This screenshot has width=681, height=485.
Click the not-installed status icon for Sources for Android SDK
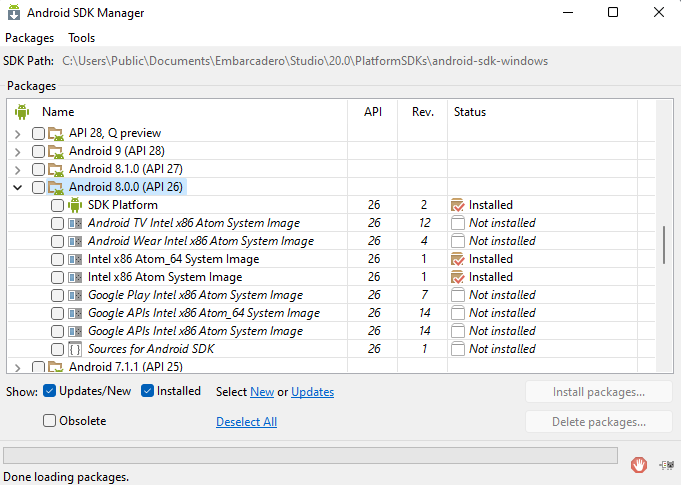point(458,349)
